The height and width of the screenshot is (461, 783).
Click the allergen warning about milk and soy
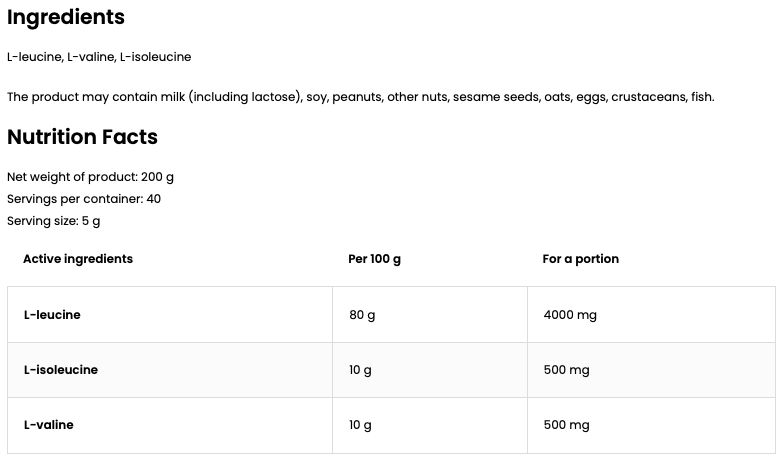point(360,97)
